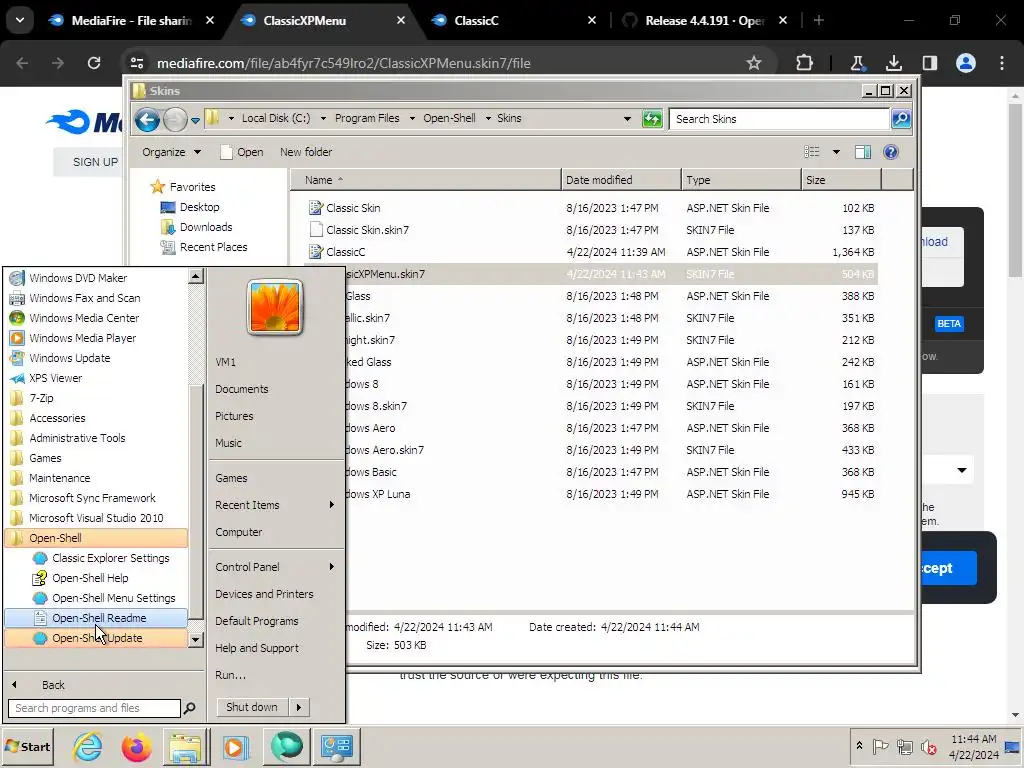The image size is (1024, 768).
Task: Open Chrome profile avatar
Action: click(x=966, y=63)
